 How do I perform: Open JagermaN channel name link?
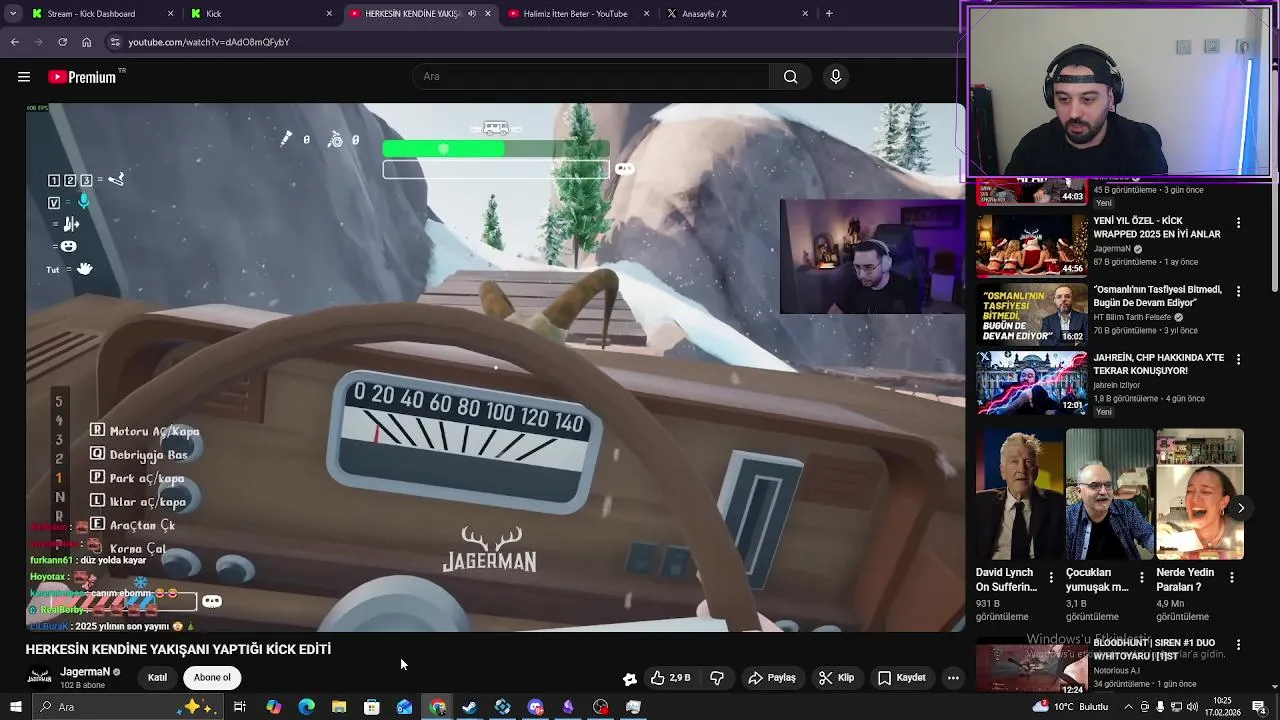pyautogui.click(x=85, y=672)
